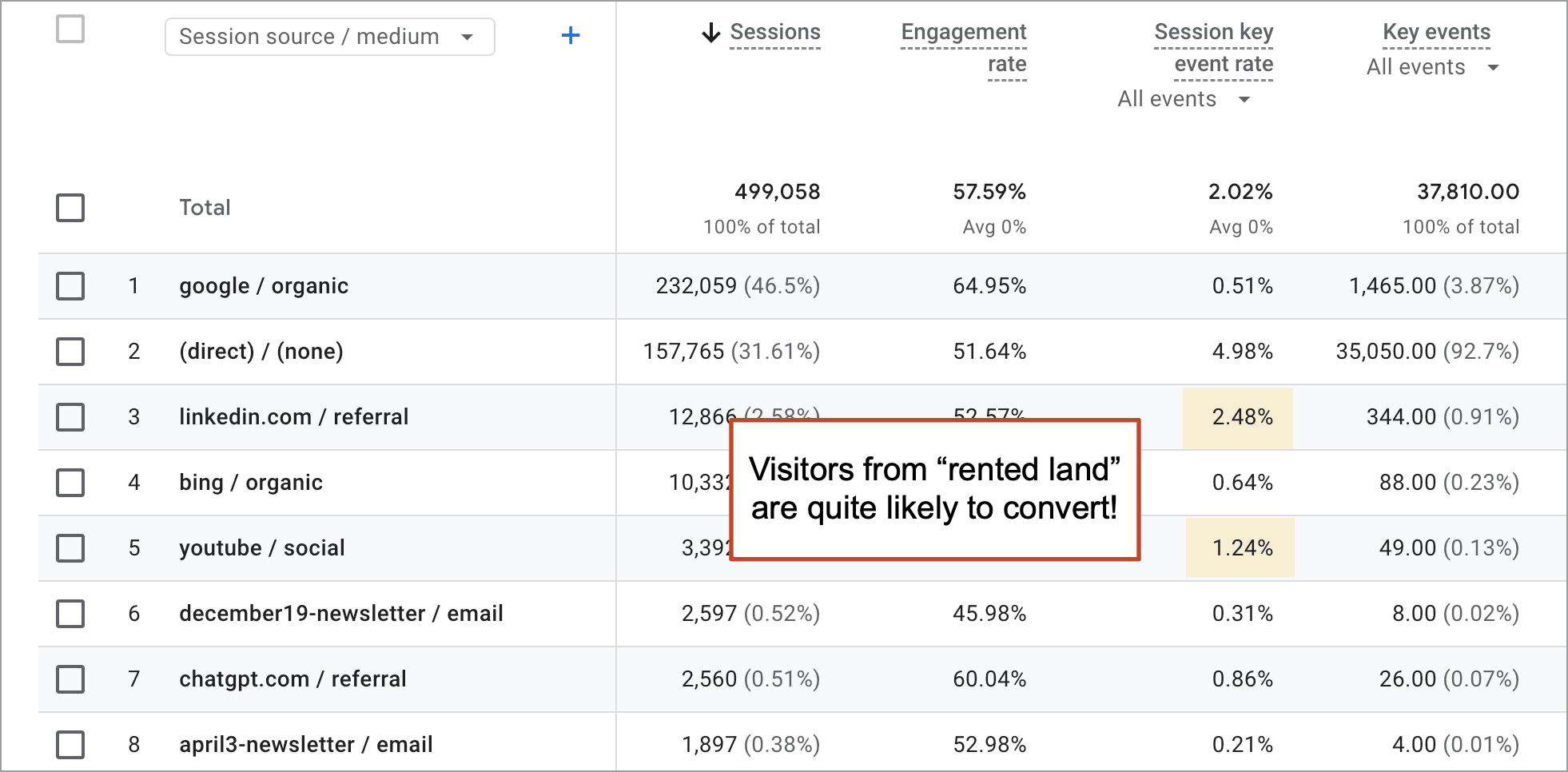
Task: Click the highlighted 1.24% youtube rate cell
Action: point(1240,548)
